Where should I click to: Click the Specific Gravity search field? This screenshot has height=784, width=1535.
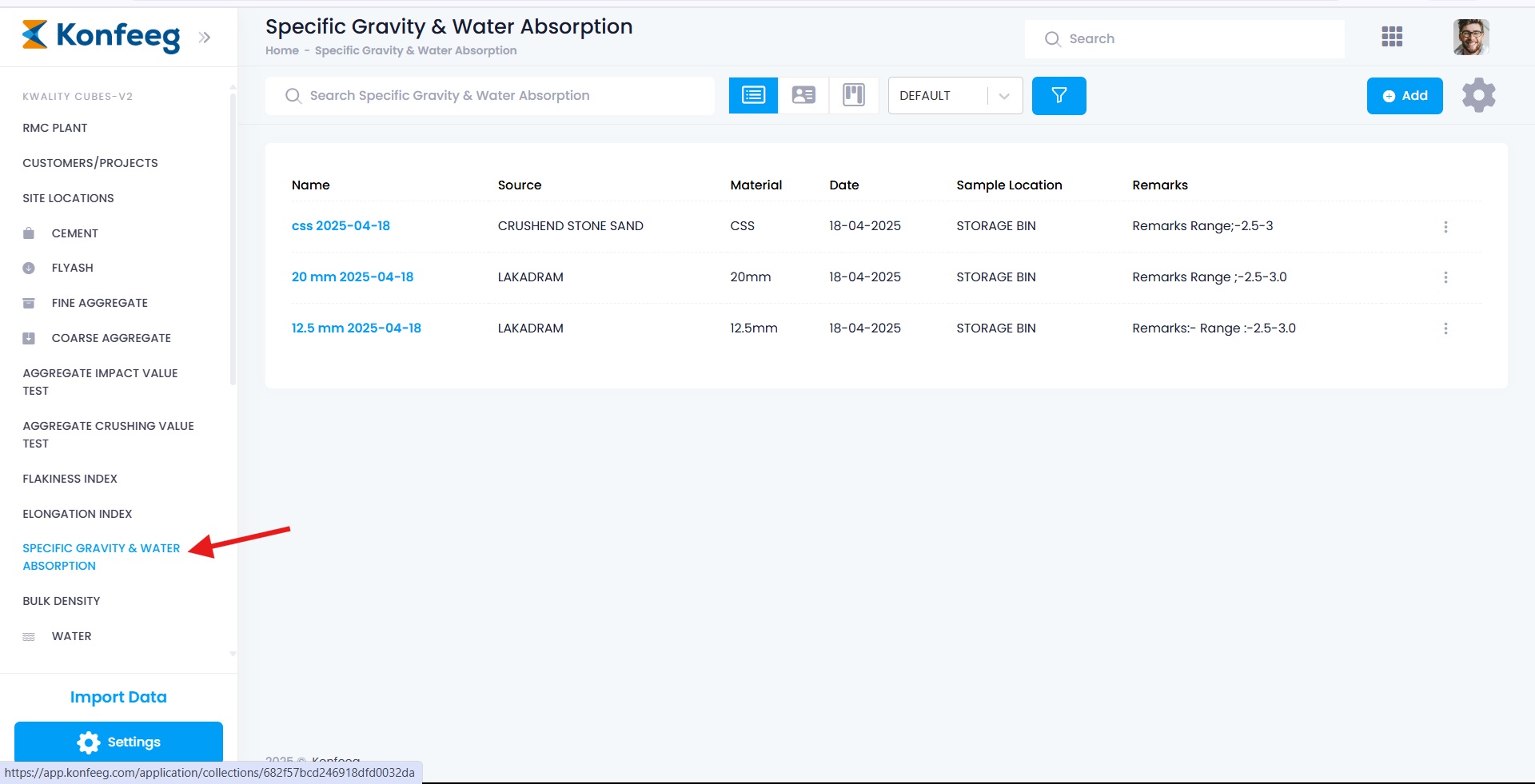[489, 96]
